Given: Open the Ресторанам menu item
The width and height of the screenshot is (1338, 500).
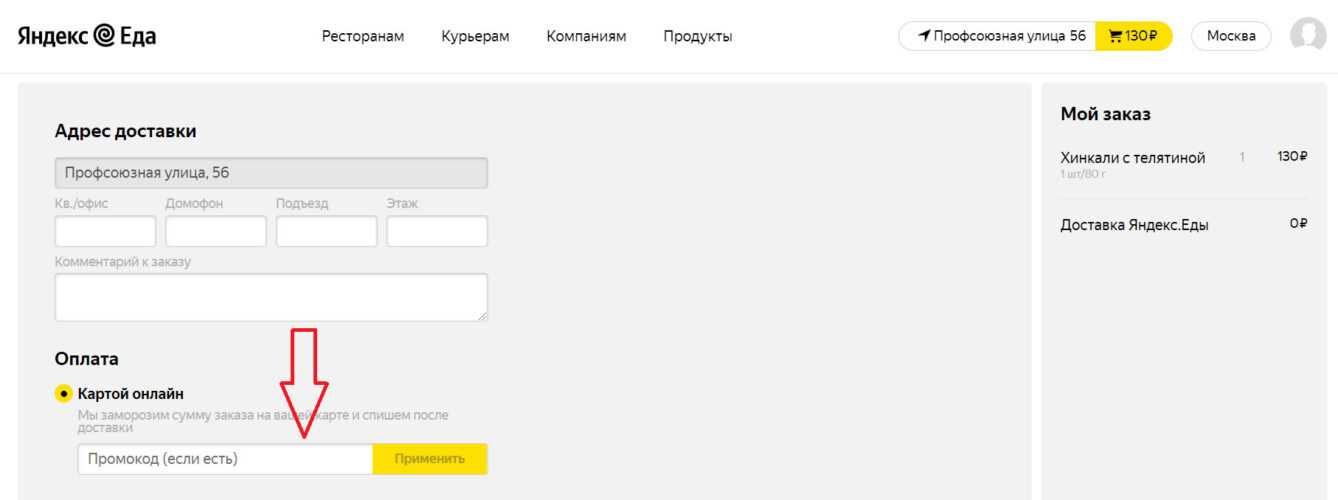Looking at the screenshot, I should [363, 36].
